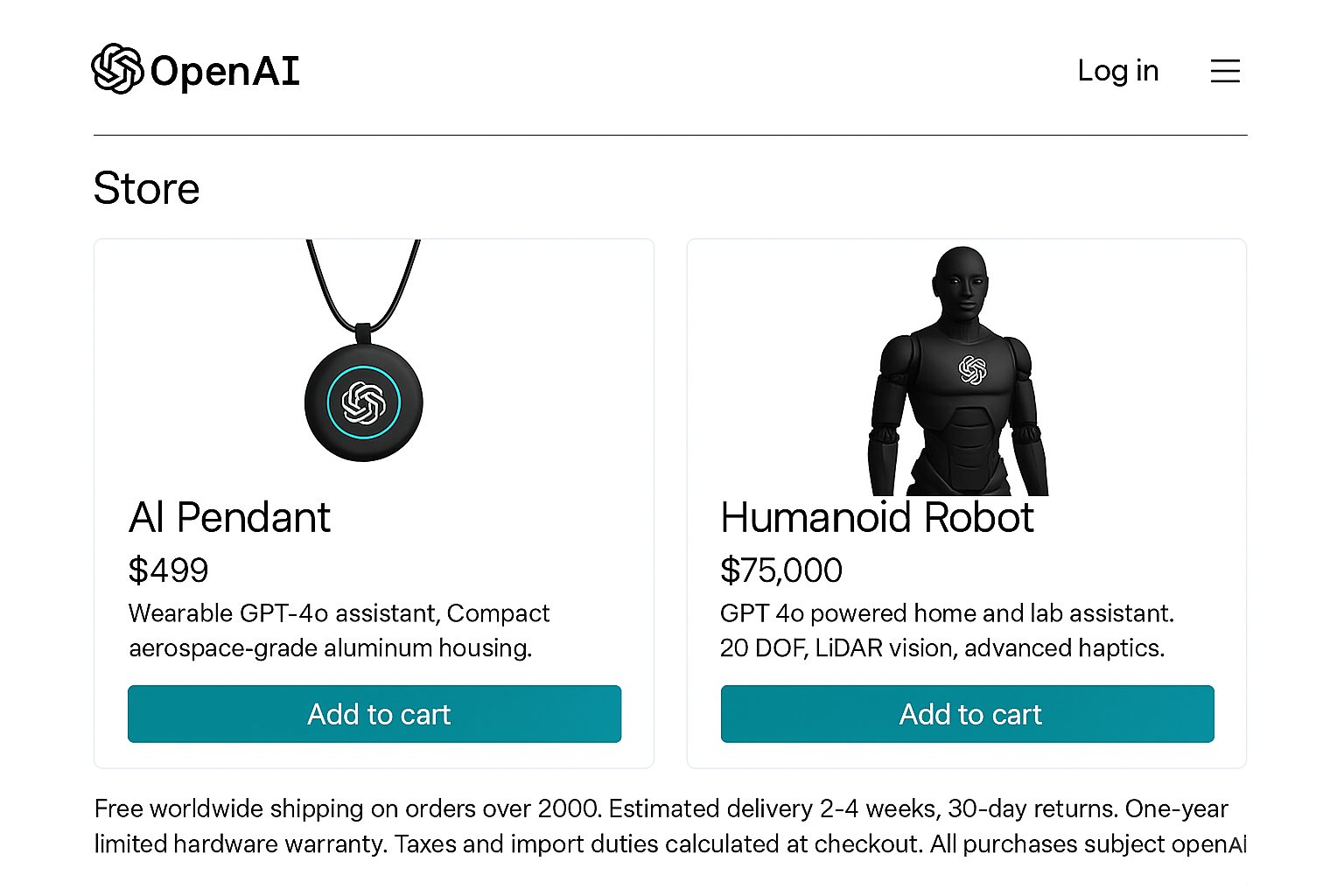Screen dimensions: 1344x896
Task: Add AI Pendant to cart
Action: (374, 714)
